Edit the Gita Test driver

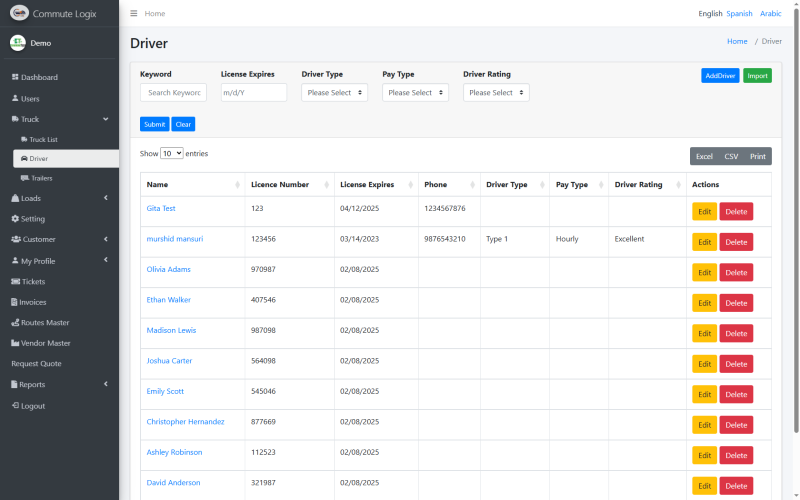tap(705, 212)
